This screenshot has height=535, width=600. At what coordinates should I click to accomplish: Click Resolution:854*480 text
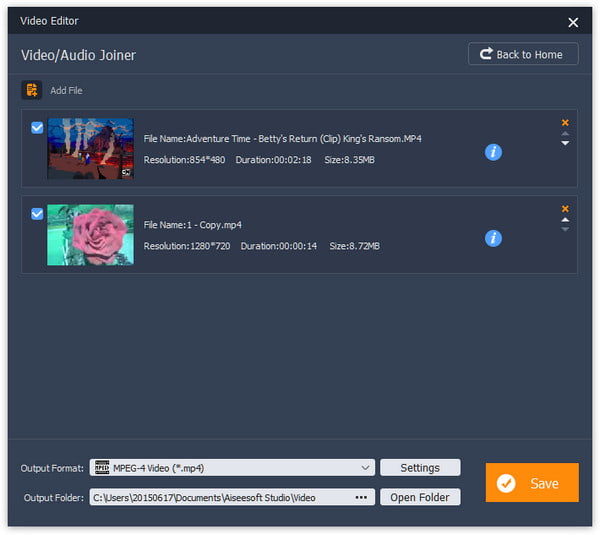point(184,160)
